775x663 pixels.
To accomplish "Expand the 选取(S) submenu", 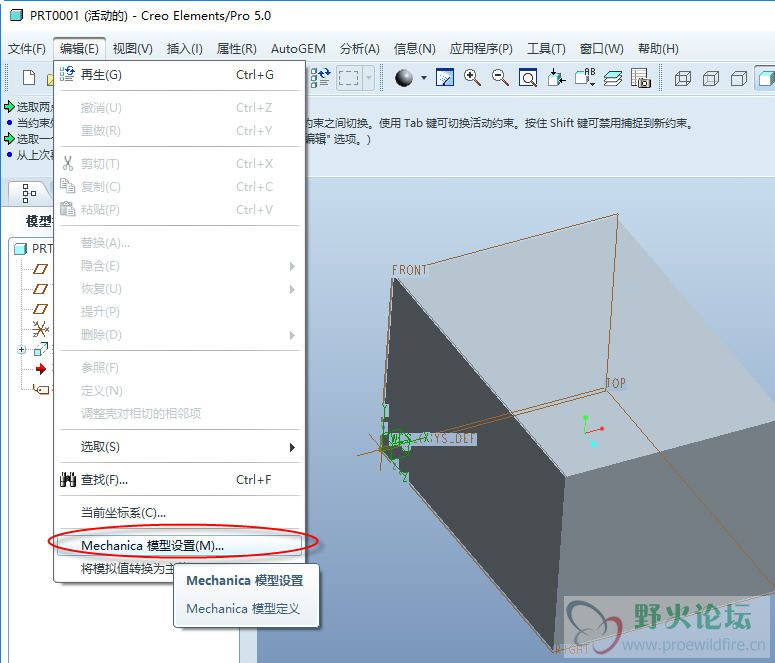I will (x=179, y=447).
